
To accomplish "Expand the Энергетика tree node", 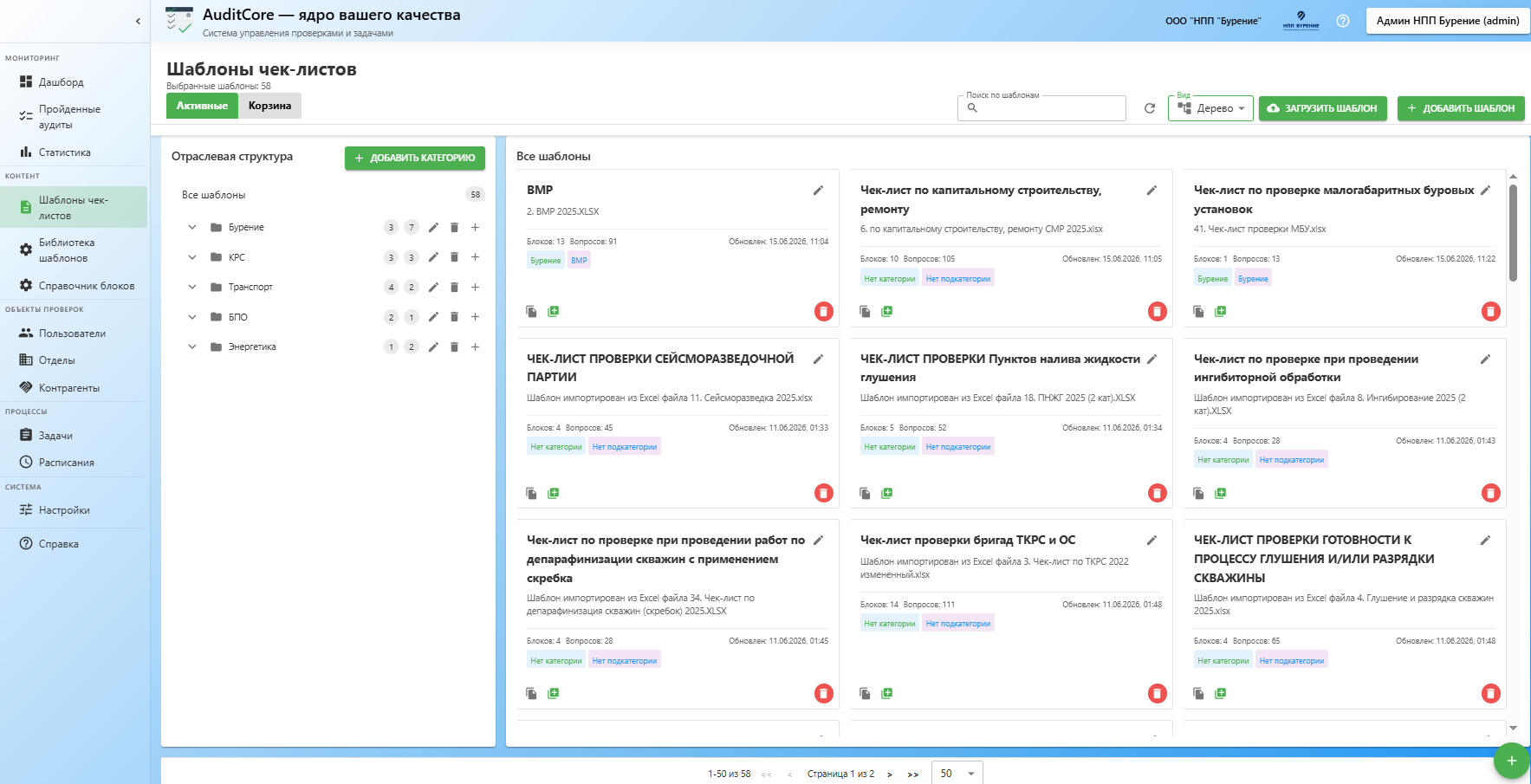I will point(192,347).
